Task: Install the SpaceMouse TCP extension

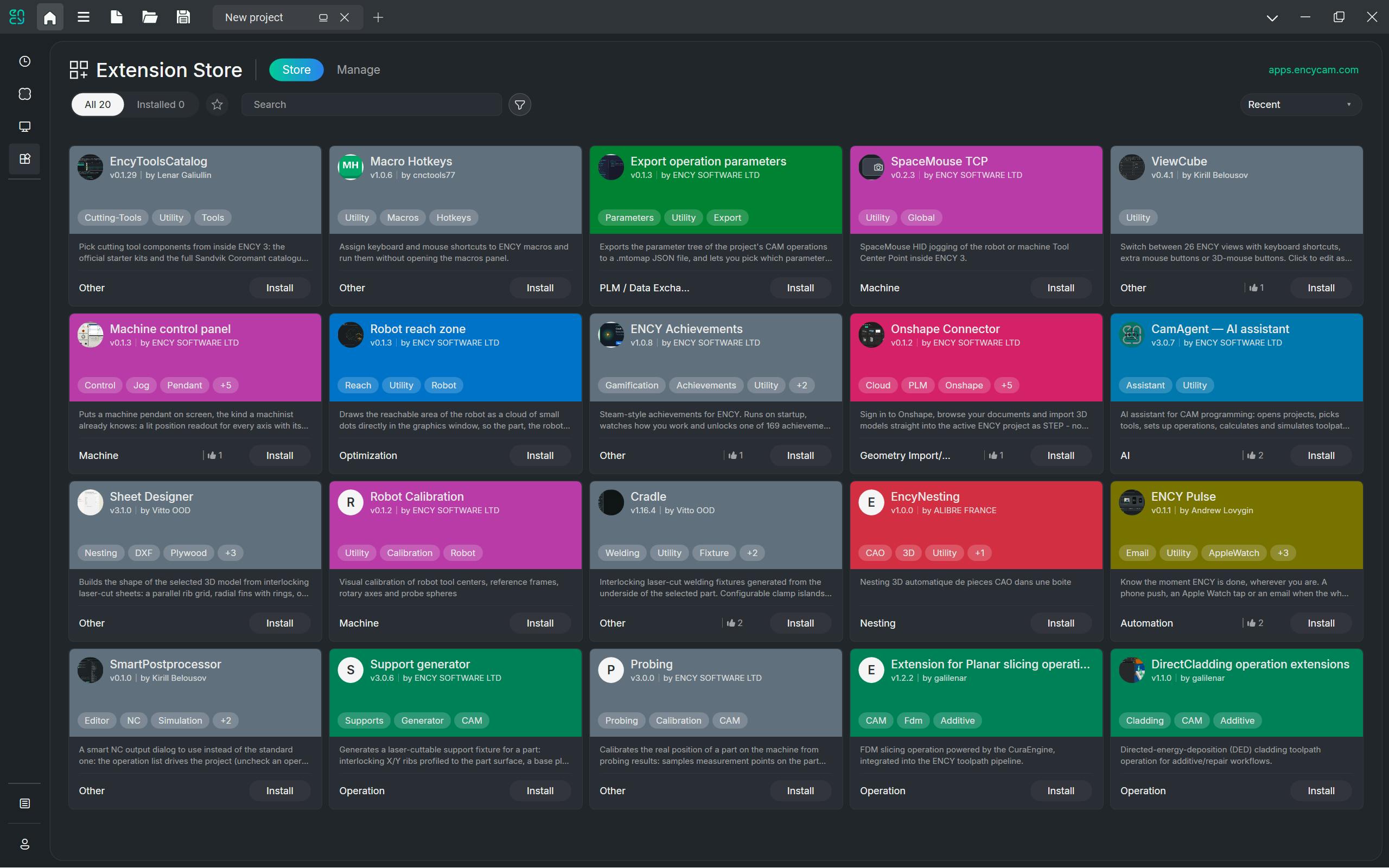Action: tap(1060, 288)
